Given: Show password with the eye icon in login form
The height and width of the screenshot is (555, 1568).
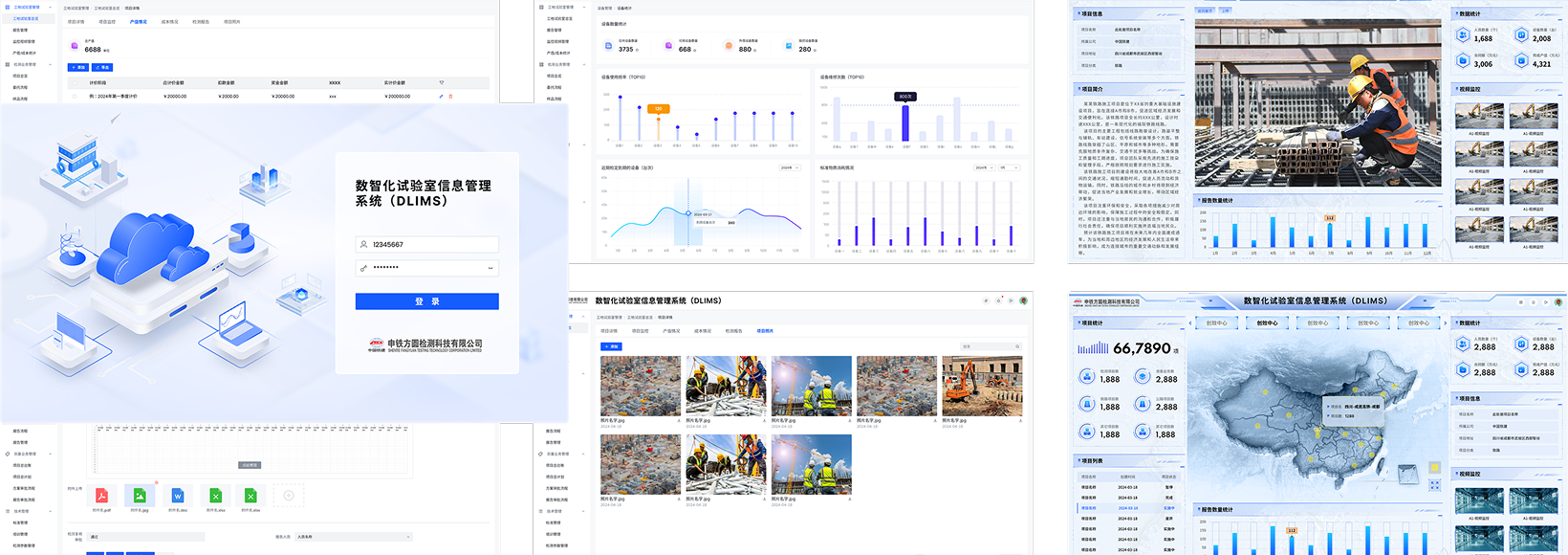Looking at the screenshot, I should coord(491,268).
